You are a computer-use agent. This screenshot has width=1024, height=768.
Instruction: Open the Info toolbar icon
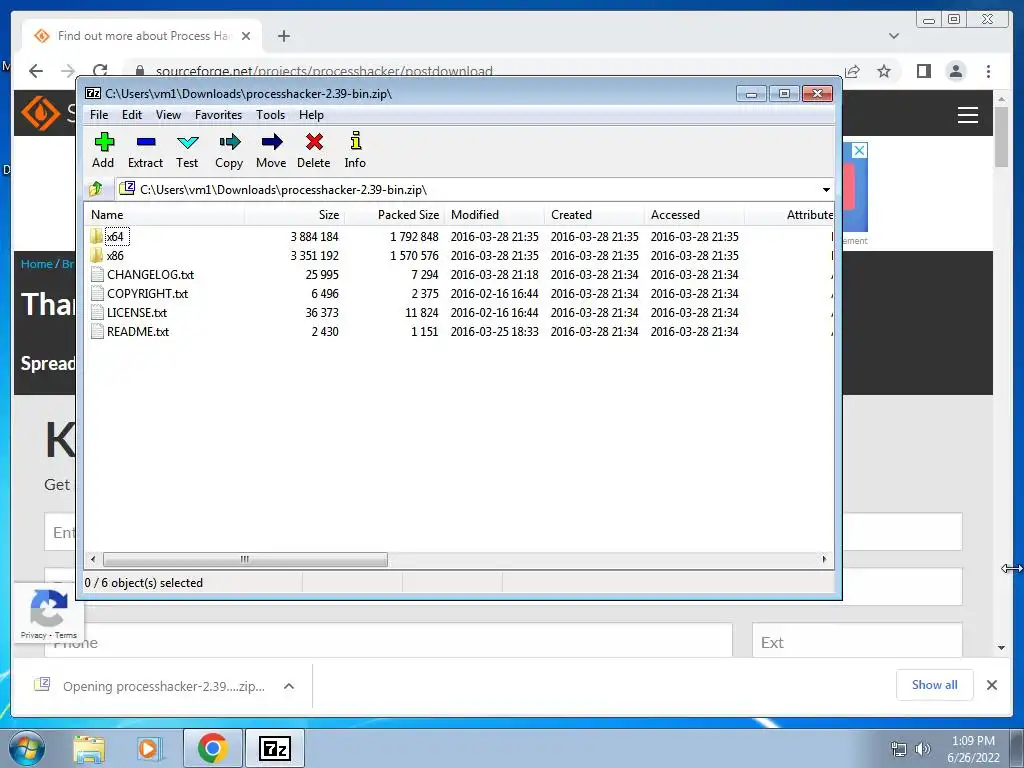click(355, 141)
